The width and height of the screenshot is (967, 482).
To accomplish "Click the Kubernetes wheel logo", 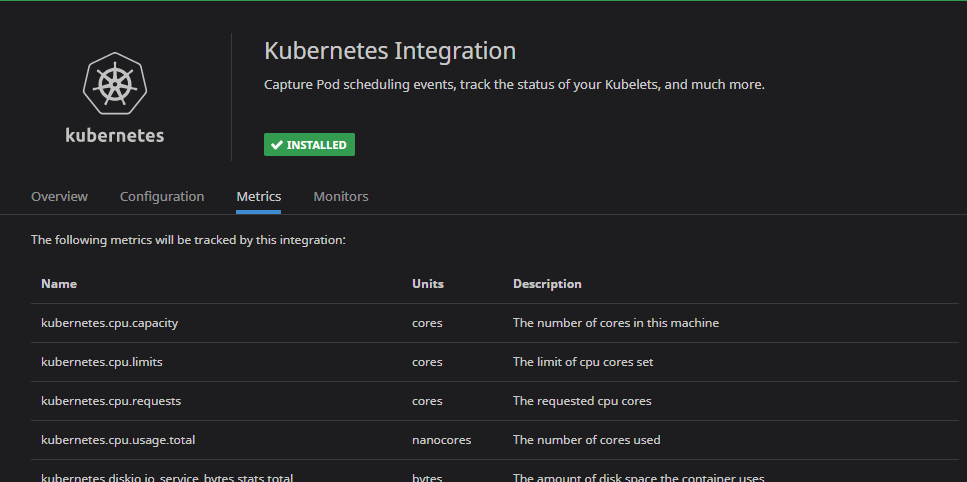I will 115,84.
